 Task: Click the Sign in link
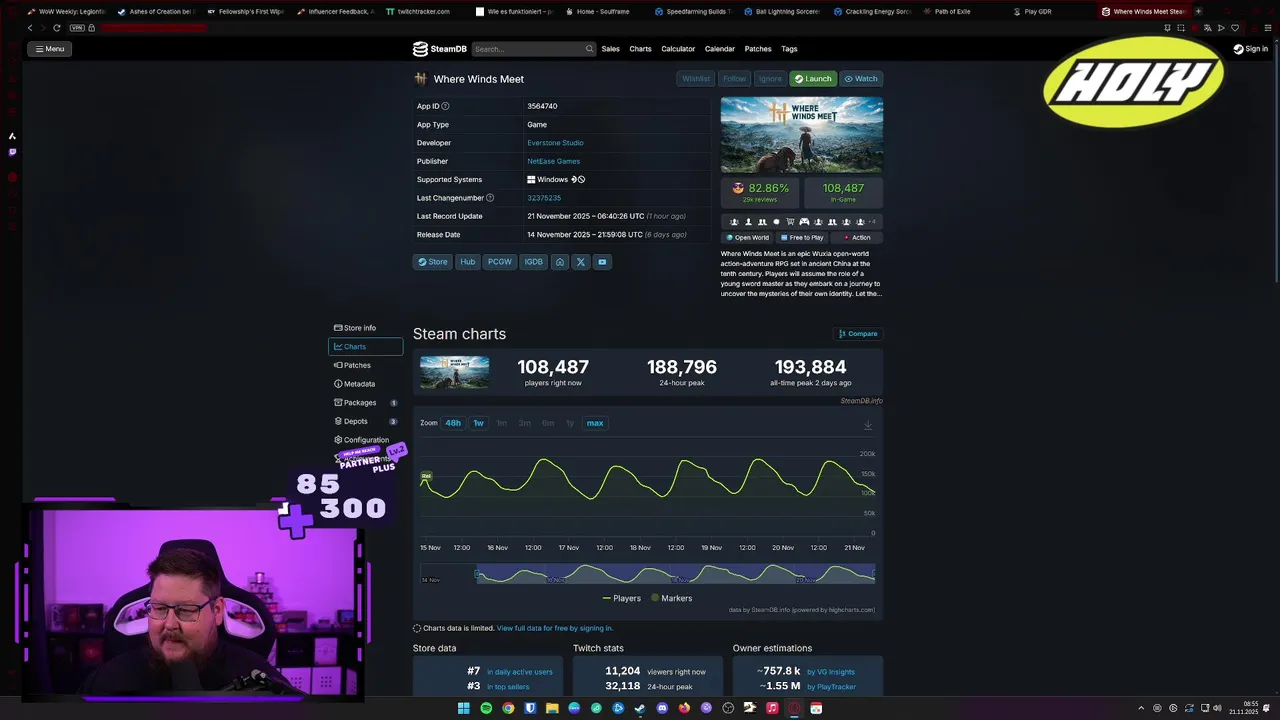1251,49
